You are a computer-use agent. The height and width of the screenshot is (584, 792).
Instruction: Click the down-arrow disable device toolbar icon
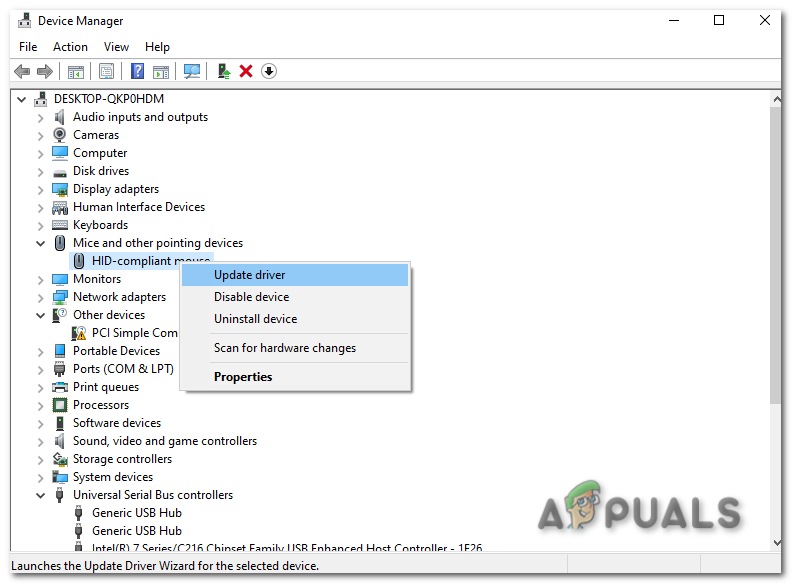point(269,71)
